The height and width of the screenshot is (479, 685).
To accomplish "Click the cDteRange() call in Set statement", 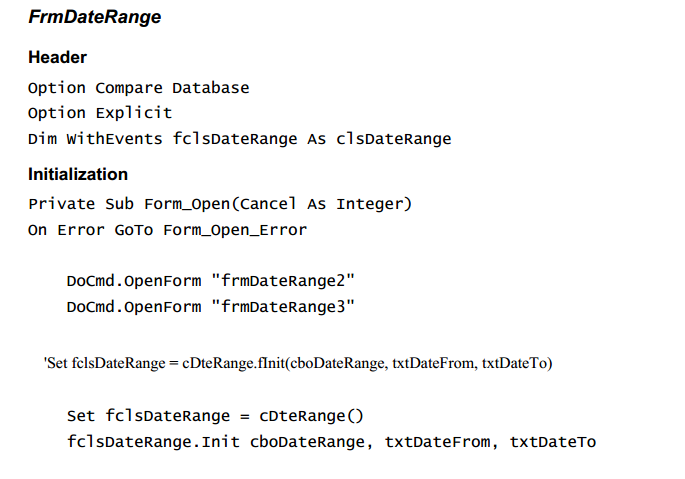I will pyautogui.click(x=311, y=416).
